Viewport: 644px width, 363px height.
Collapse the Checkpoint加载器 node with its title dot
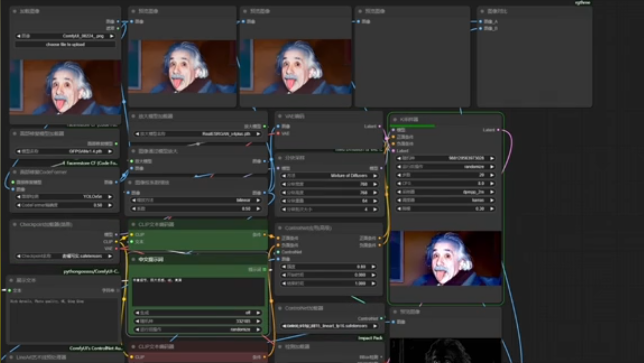[15, 225]
